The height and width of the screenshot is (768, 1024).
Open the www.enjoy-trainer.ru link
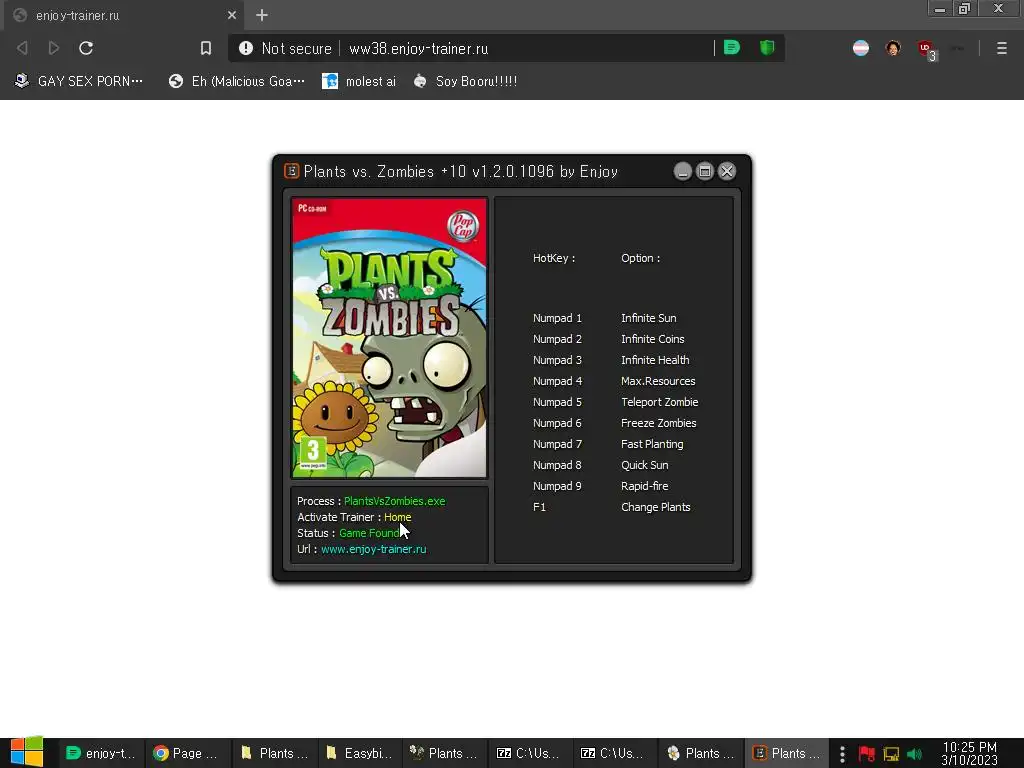(x=374, y=549)
